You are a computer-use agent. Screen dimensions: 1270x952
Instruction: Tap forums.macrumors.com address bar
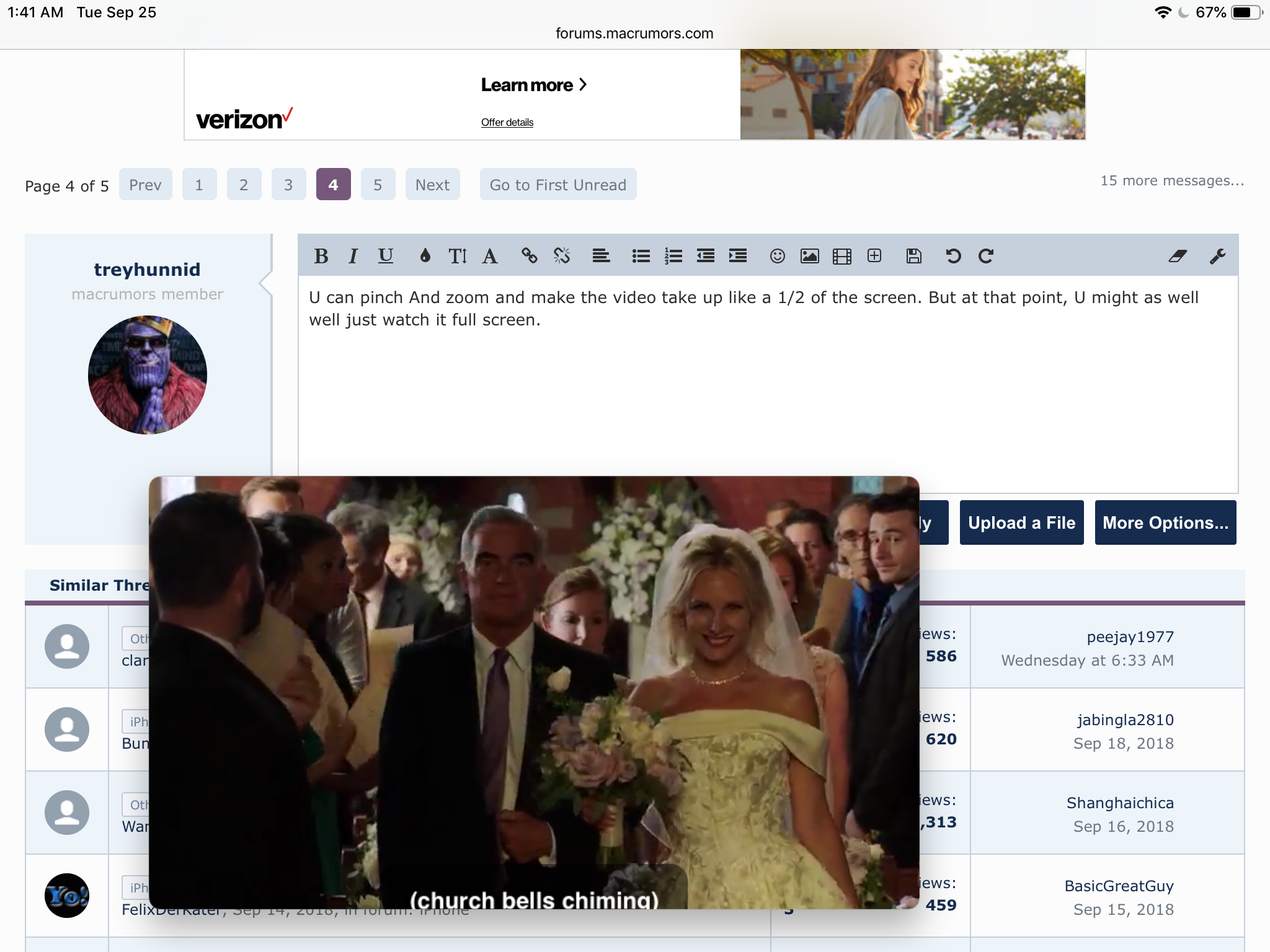(634, 33)
